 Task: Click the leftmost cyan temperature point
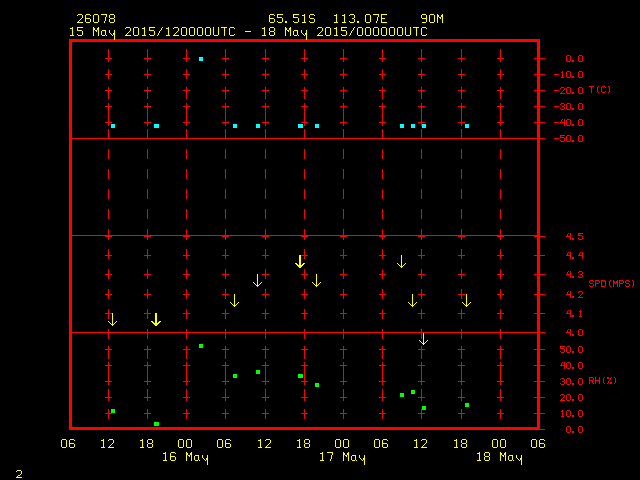pyautogui.click(x=113, y=126)
